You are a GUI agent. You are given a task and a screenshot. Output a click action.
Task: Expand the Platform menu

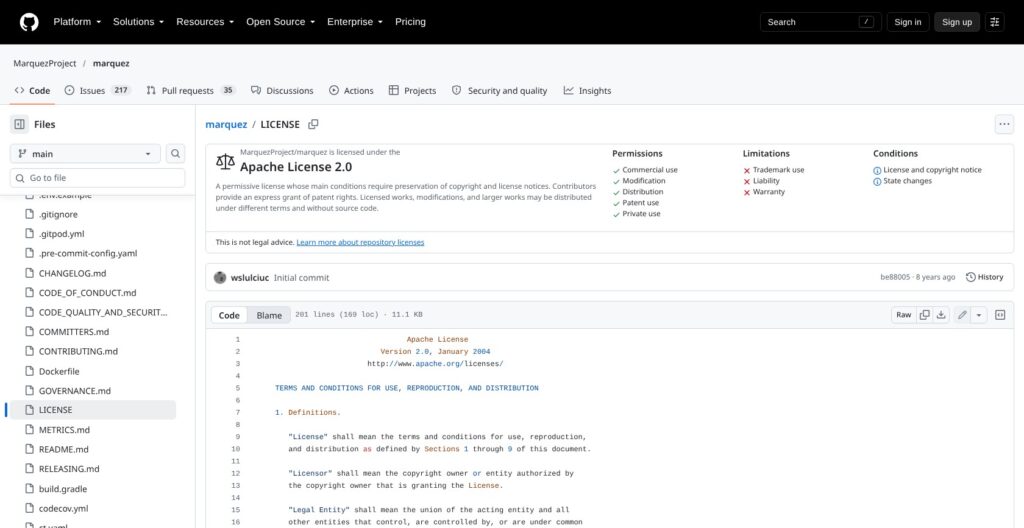77,22
